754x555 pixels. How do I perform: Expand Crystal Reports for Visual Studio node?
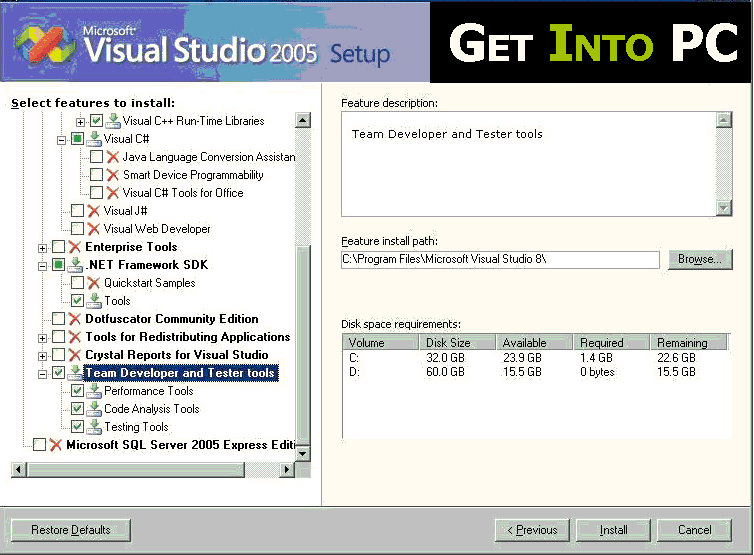click(x=42, y=356)
